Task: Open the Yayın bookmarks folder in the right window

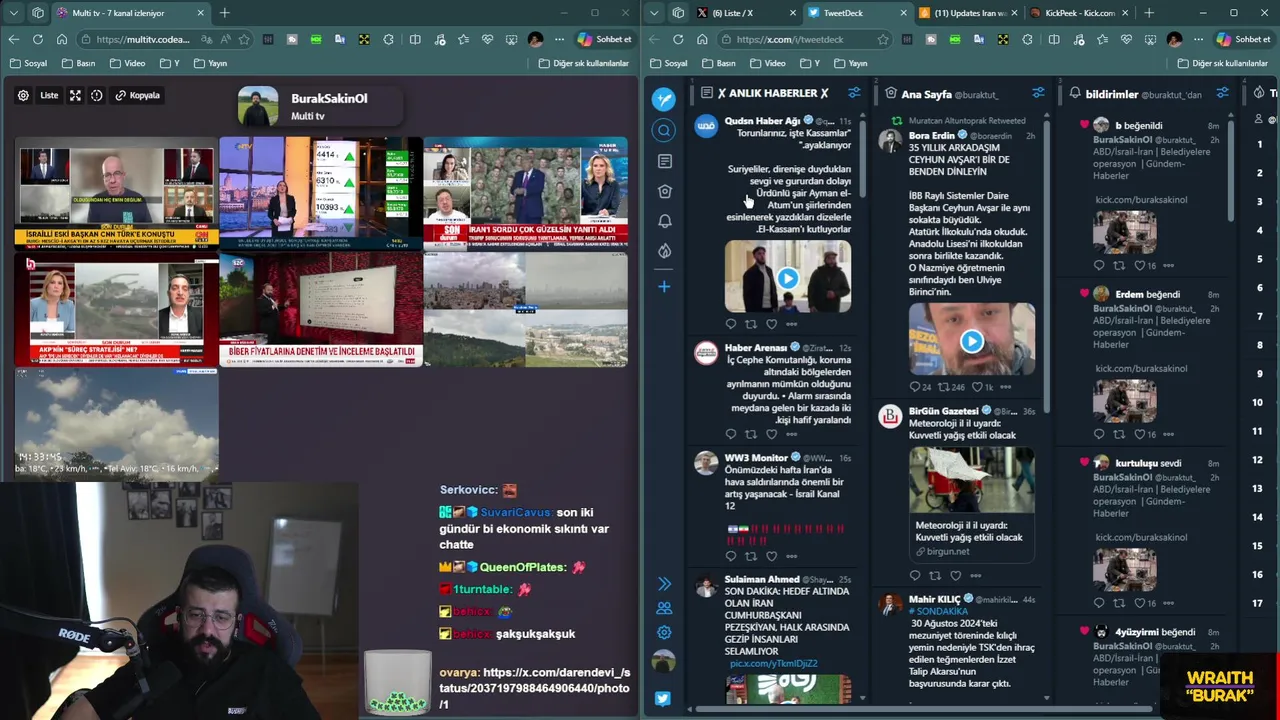Action: [849, 63]
